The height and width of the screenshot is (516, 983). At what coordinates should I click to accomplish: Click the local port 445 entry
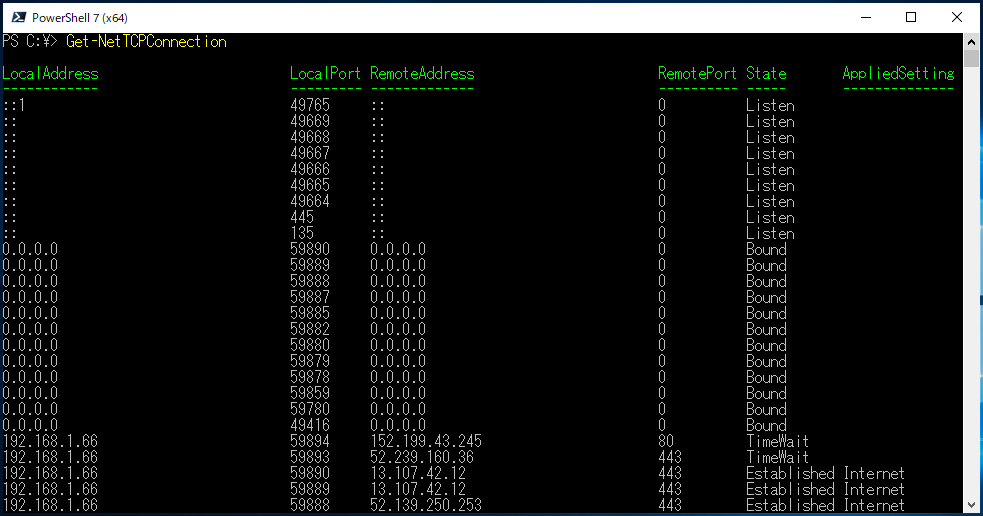(302, 218)
